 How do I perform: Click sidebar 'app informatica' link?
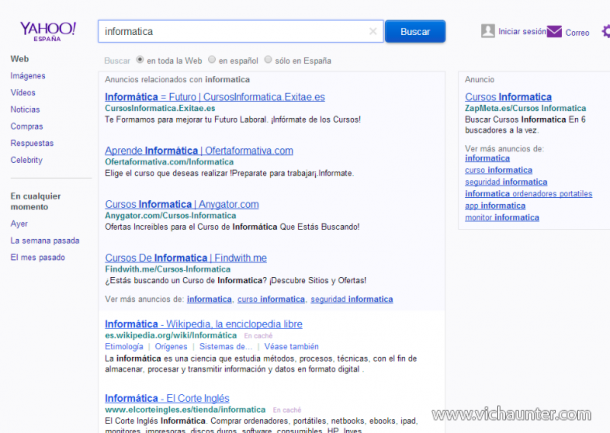pos(495,206)
